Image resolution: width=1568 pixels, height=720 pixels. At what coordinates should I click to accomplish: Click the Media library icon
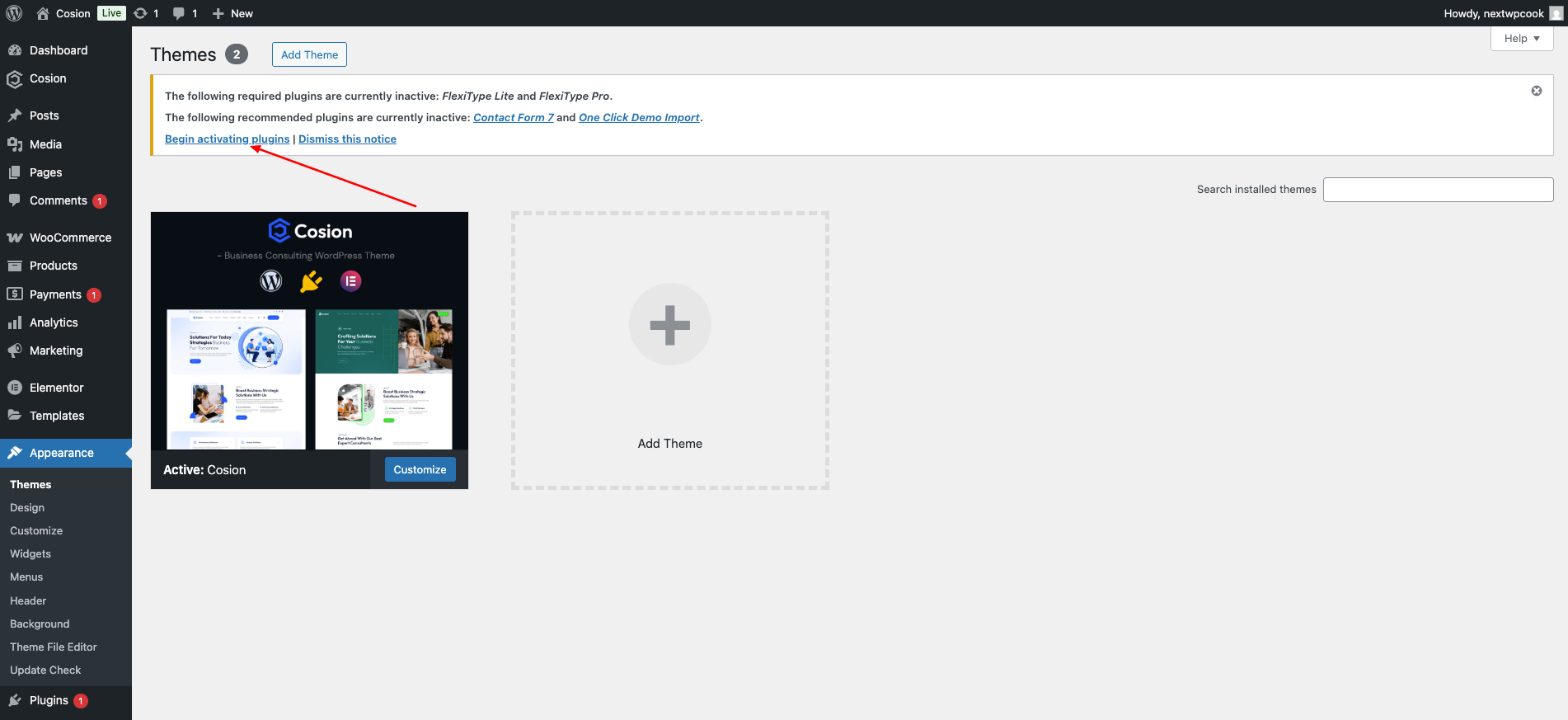(x=15, y=144)
